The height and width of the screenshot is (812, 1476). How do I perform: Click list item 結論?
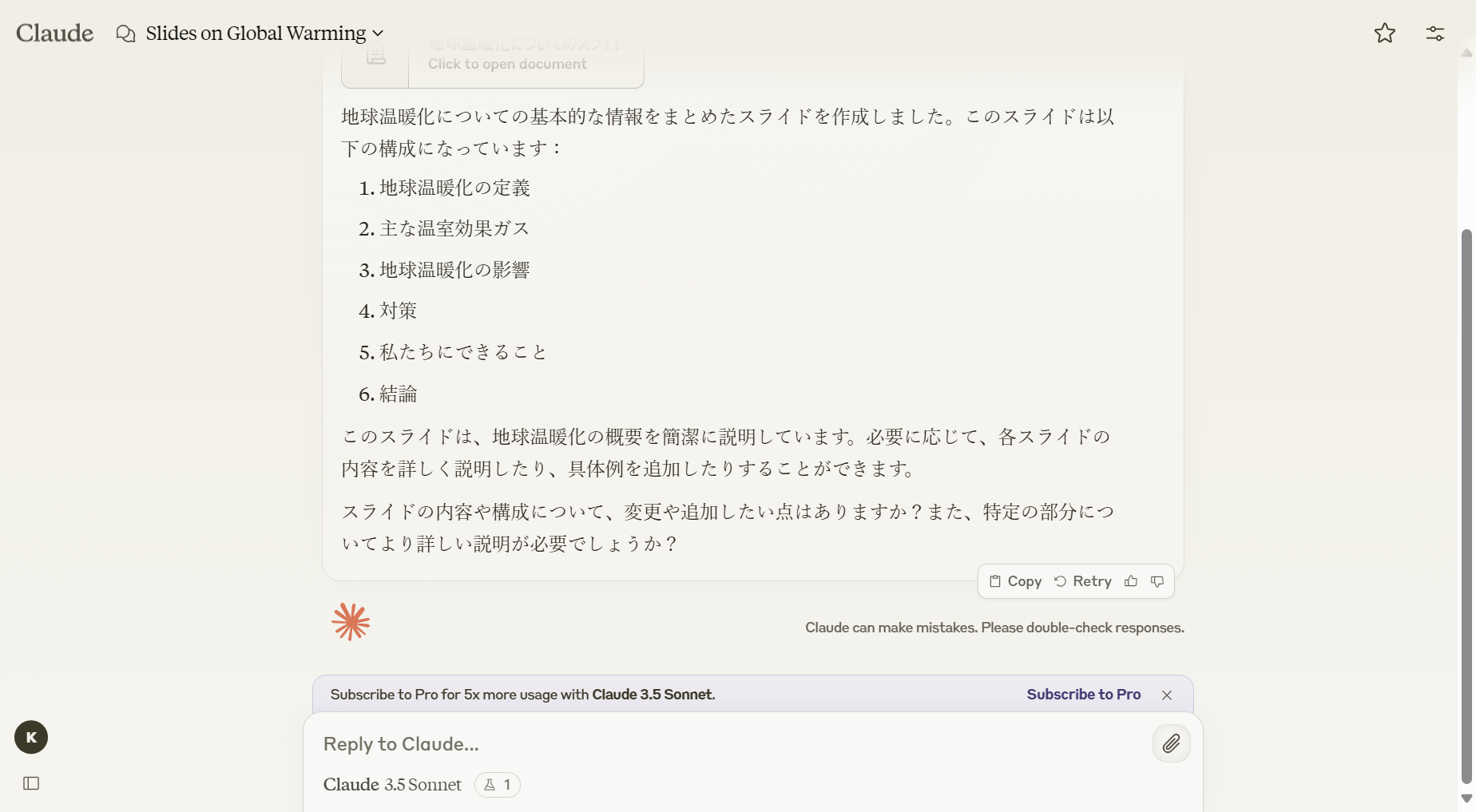click(398, 394)
